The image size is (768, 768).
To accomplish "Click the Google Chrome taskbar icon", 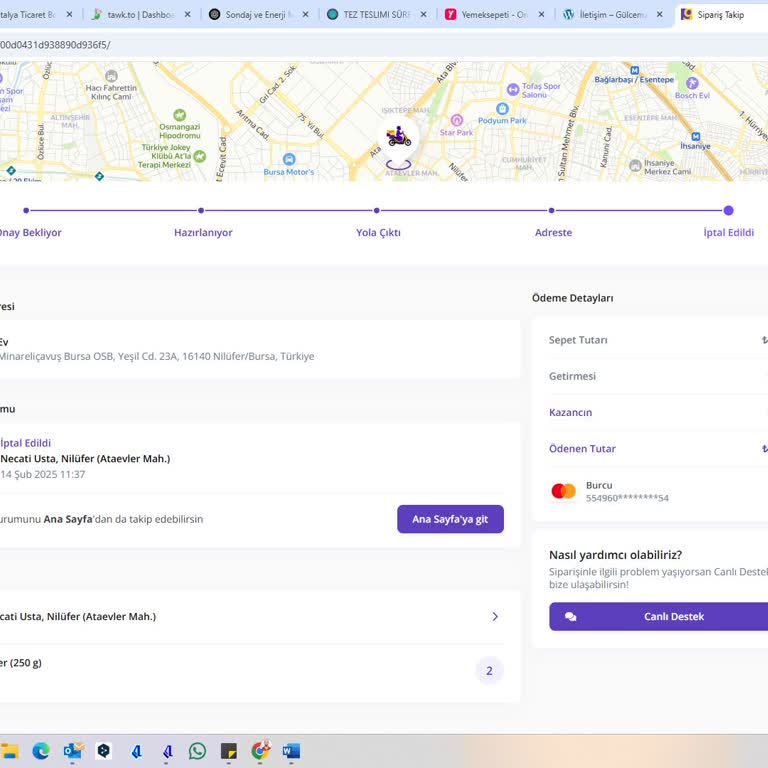I will coord(260,751).
